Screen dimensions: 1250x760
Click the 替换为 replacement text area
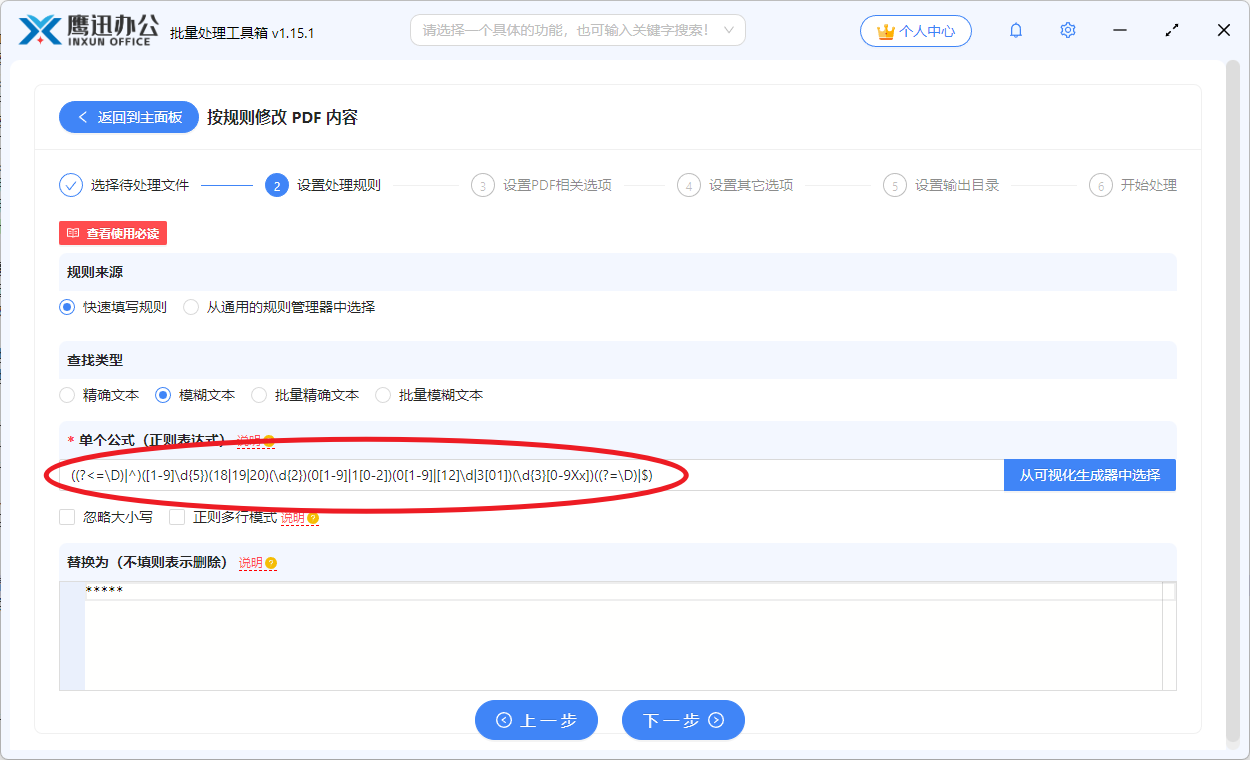(x=617, y=636)
